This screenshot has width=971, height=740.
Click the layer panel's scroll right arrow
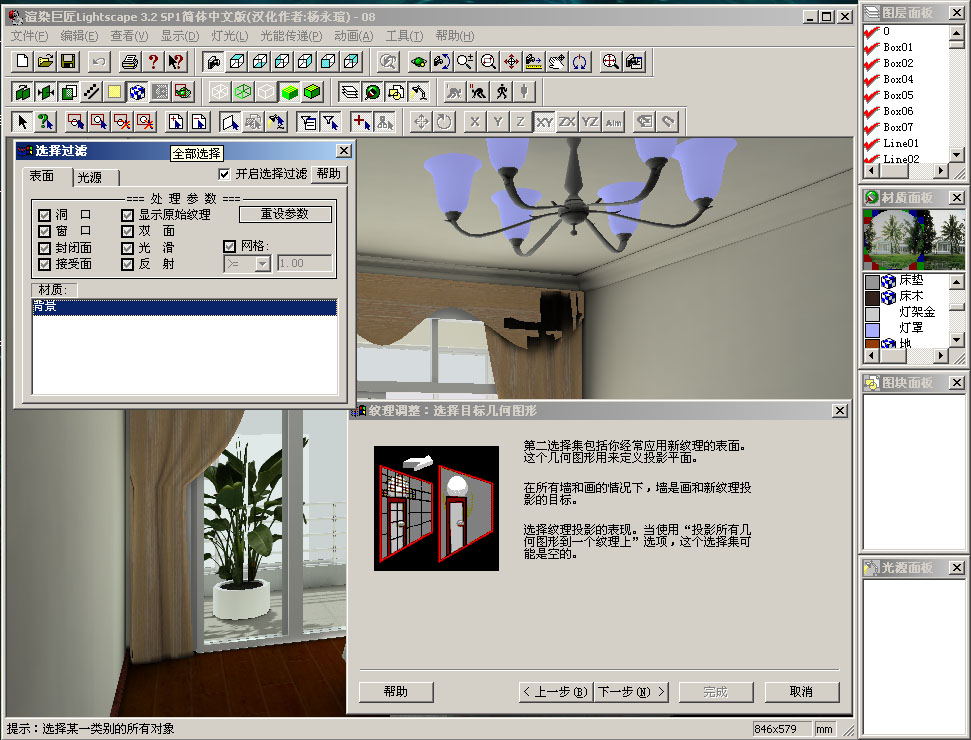click(x=941, y=170)
